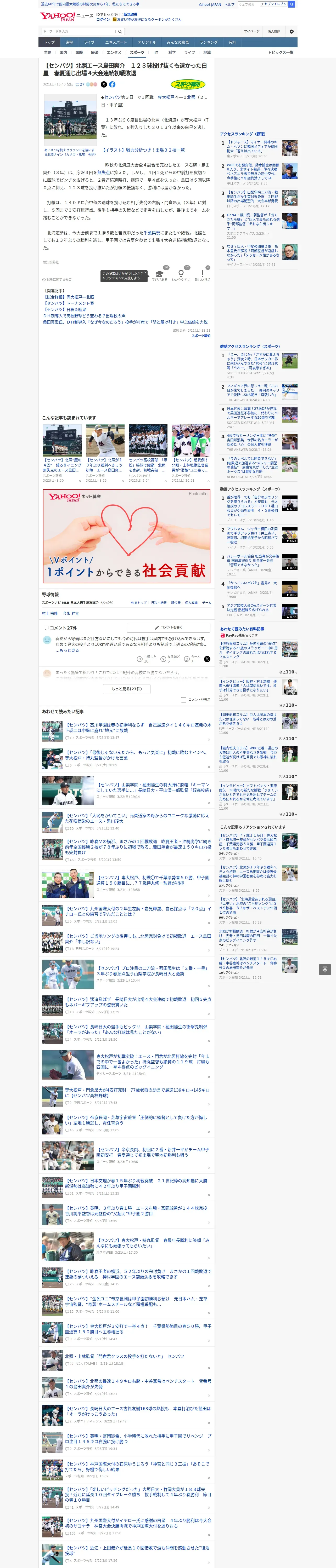
Task: Open the オリジナル tab
Action: [147, 43]
